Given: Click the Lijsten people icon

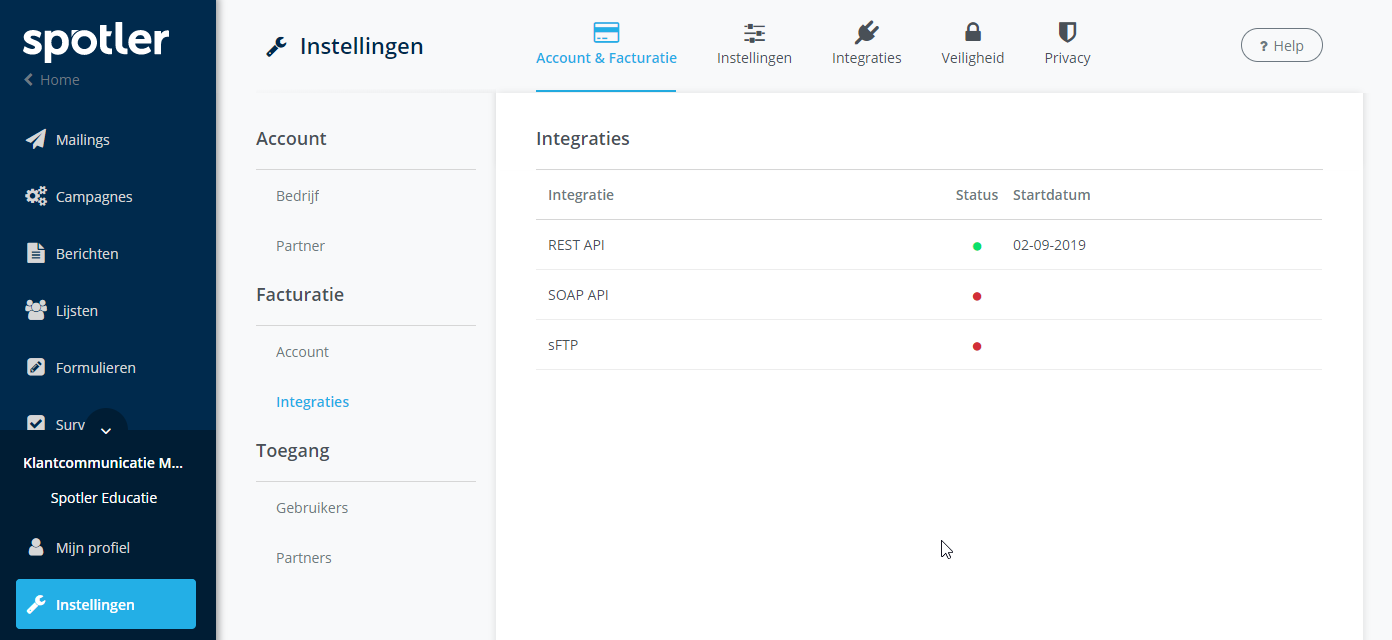Looking at the screenshot, I should pos(36,310).
